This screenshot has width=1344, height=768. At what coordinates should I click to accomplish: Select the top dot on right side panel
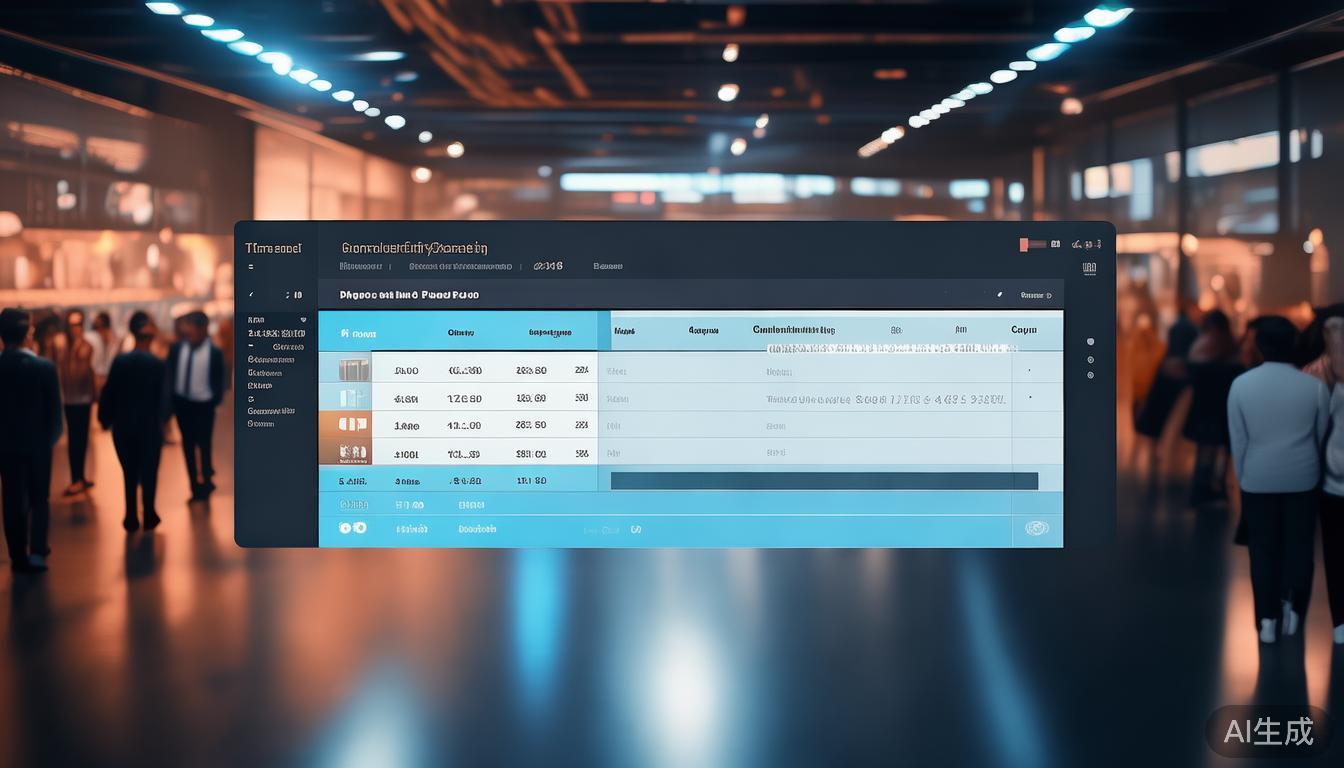pos(1090,342)
